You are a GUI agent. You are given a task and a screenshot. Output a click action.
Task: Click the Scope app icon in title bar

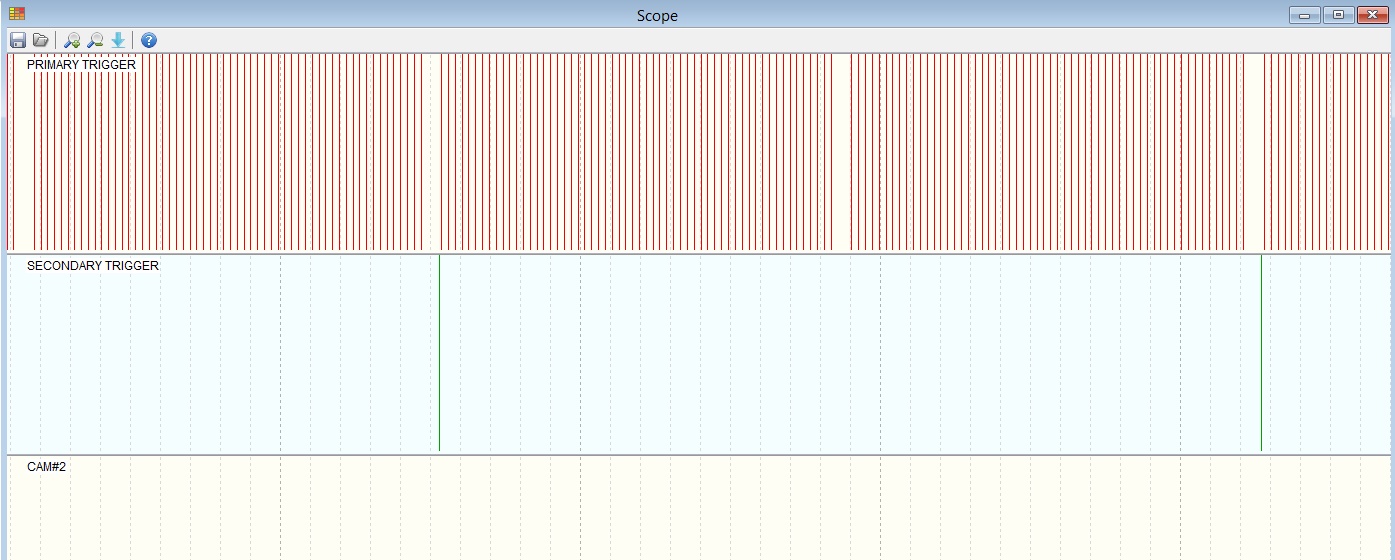(x=16, y=14)
